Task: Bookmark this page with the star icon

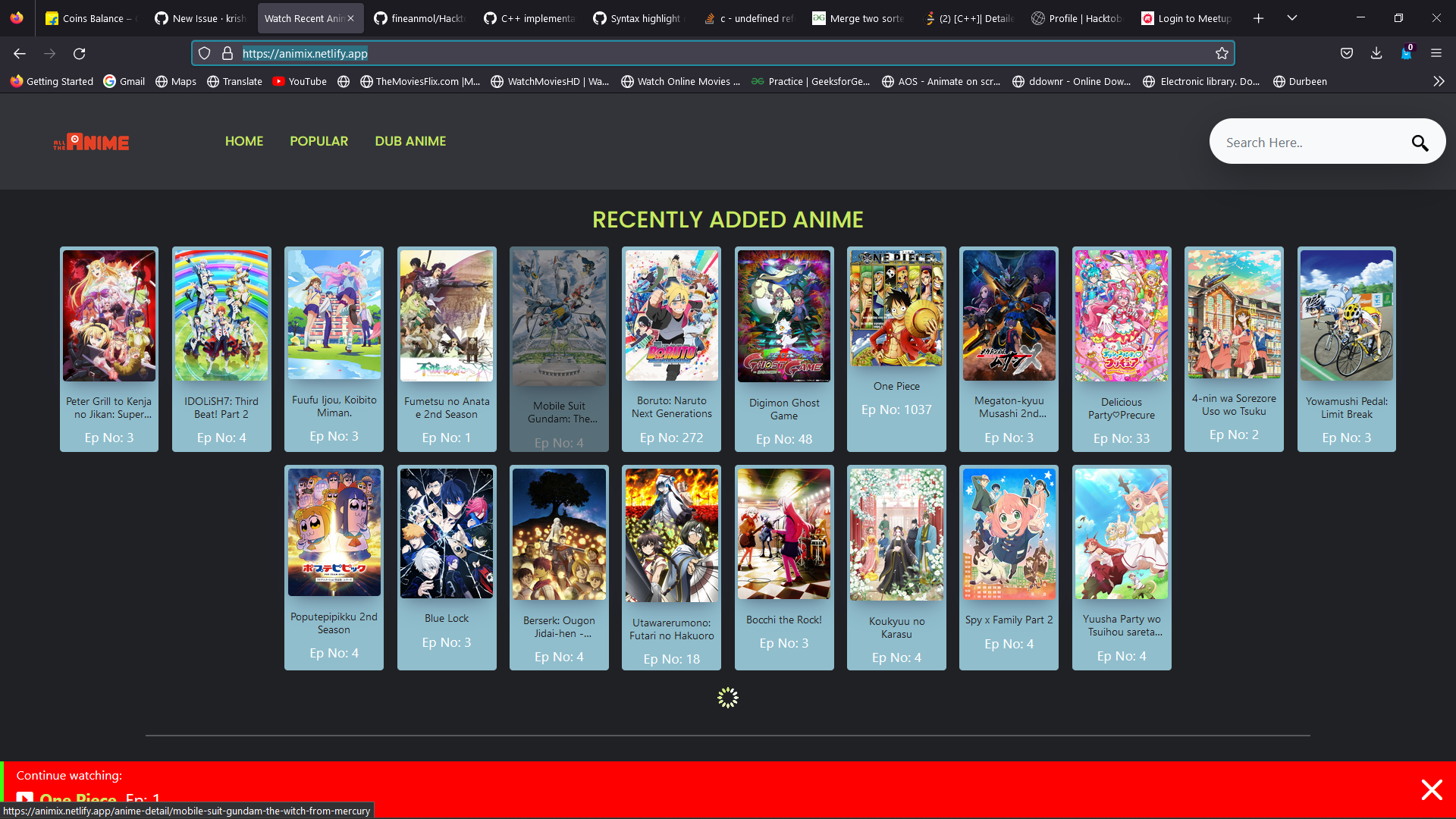Action: click(x=1222, y=53)
